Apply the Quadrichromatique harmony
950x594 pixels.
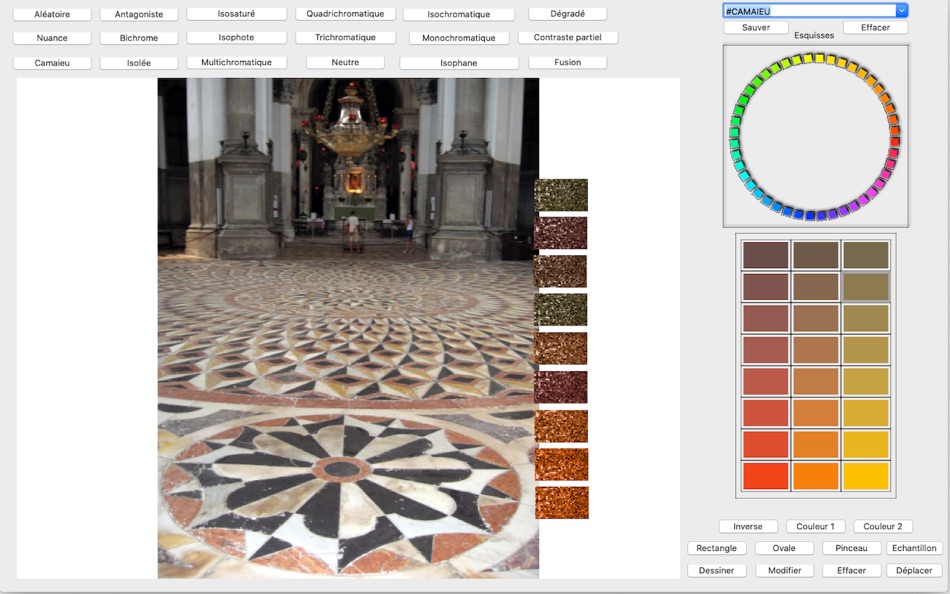[345, 13]
